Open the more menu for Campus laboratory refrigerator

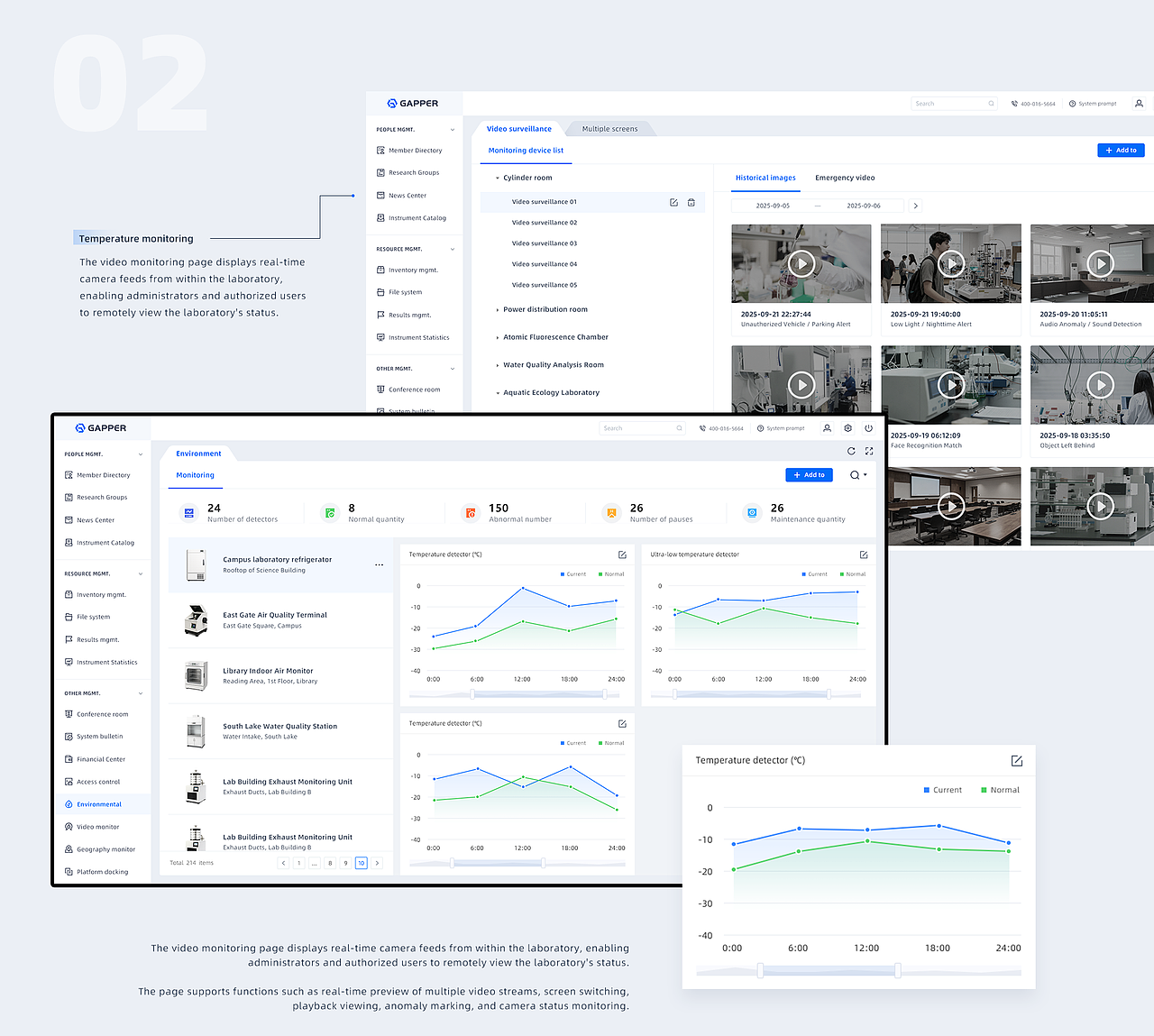tap(379, 565)
